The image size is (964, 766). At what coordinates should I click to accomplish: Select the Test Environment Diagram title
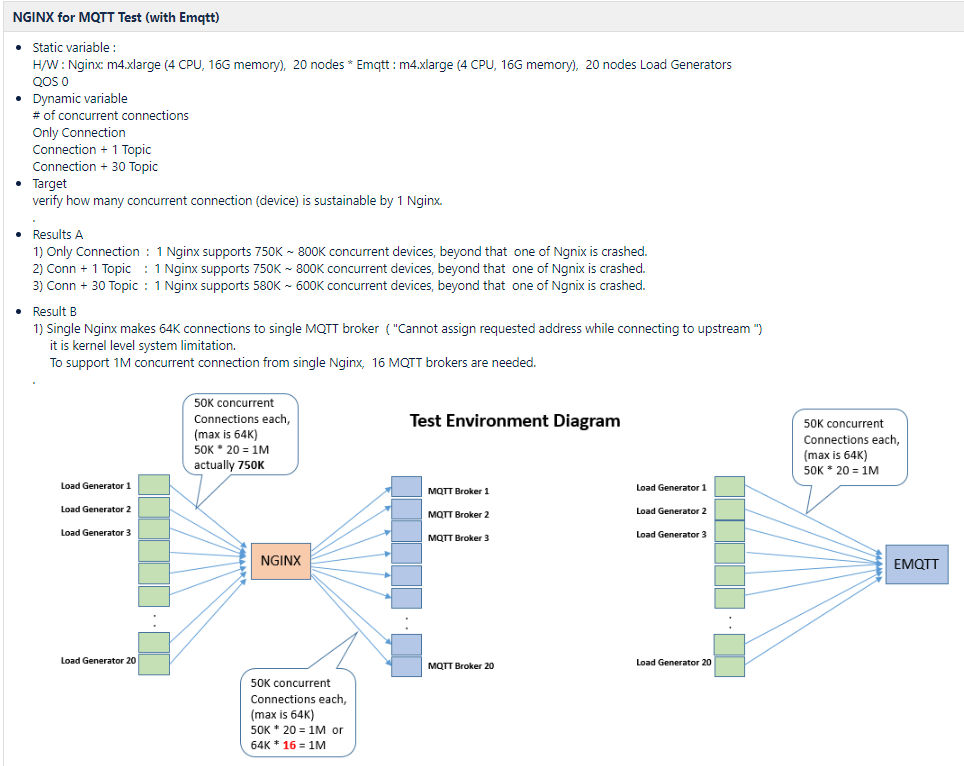click(514, 421)
